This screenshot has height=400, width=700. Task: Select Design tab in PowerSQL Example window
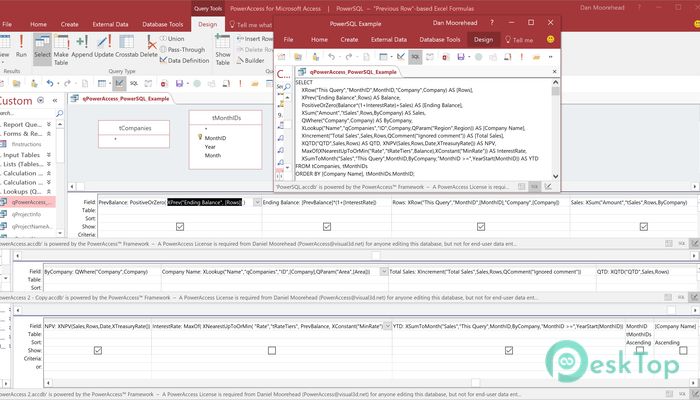[x=483, y=39]
